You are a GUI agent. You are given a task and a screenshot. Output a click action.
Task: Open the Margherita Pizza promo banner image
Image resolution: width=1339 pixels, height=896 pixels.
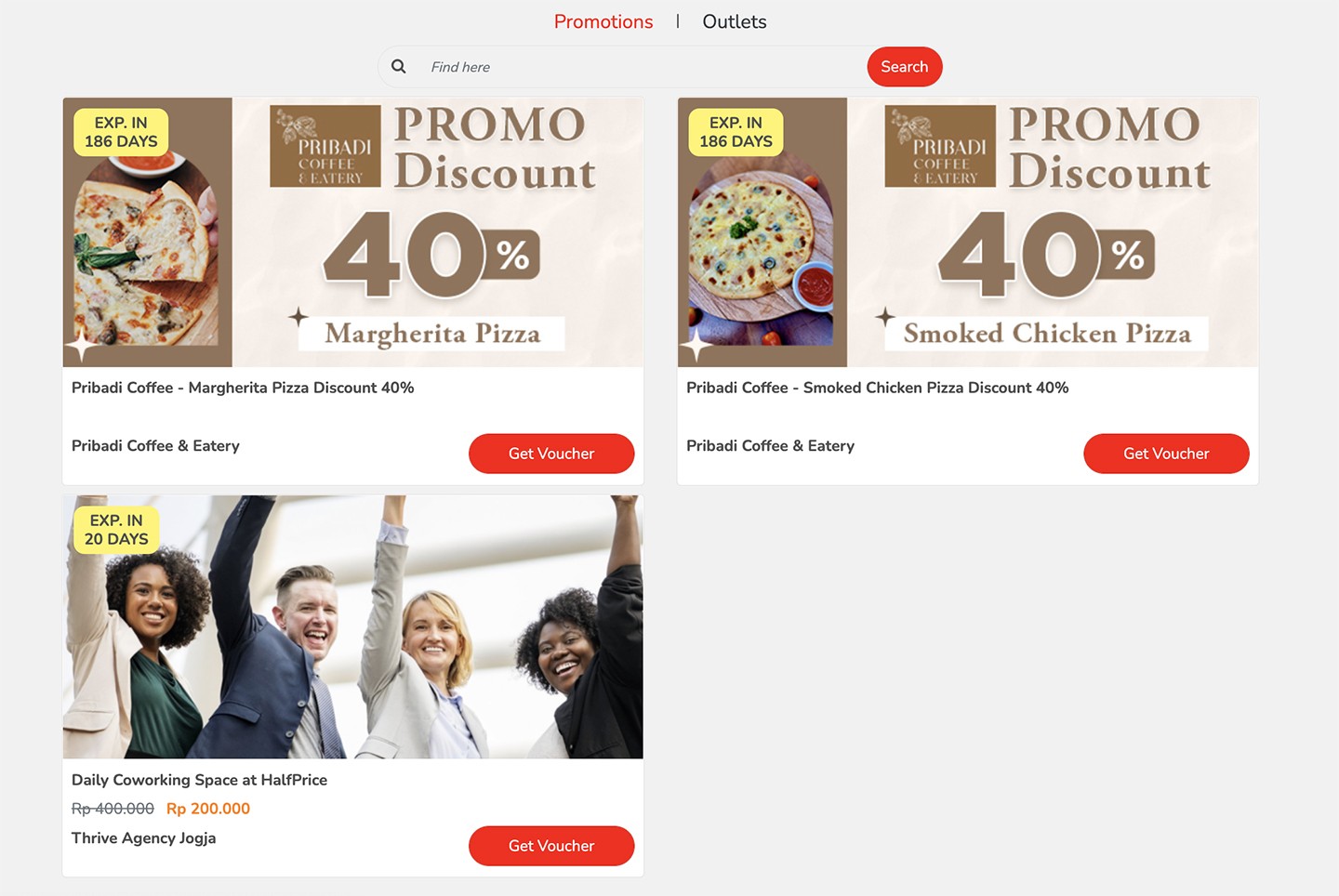(x=353, y=232)
